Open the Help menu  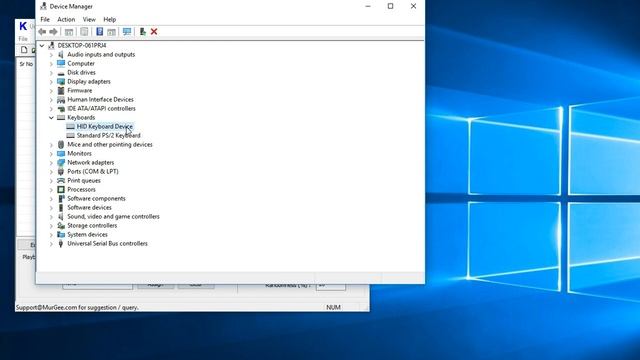[x=109, y=19]
